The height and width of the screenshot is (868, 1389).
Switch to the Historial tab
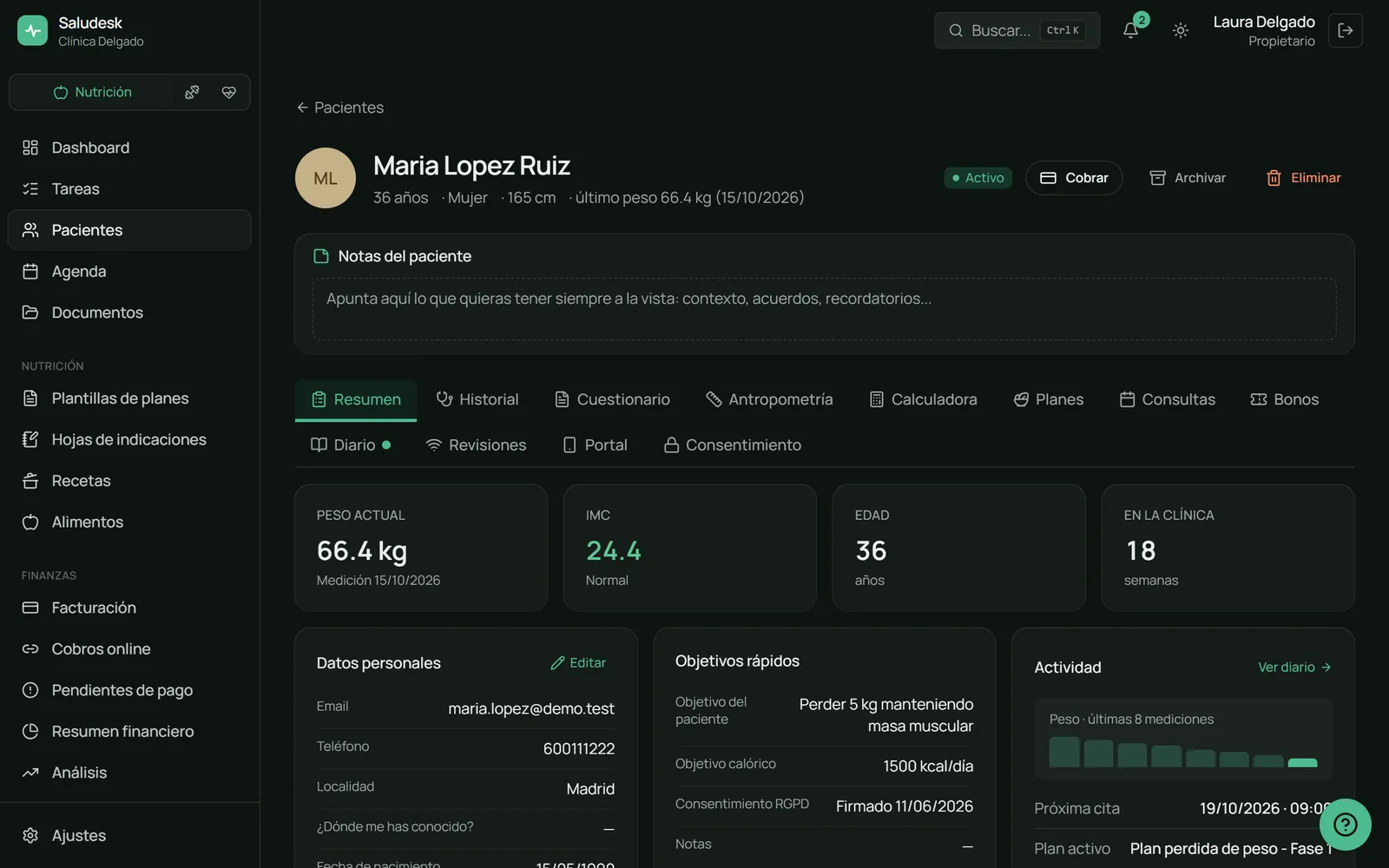(477, 399)
